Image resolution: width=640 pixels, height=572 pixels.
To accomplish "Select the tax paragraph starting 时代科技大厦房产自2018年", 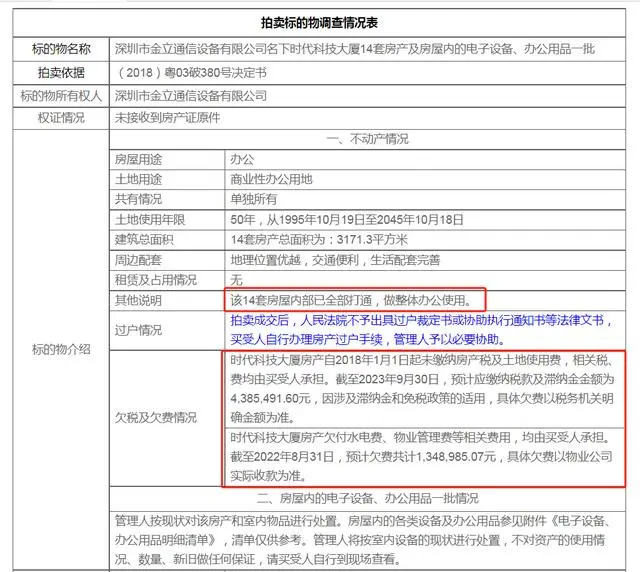I will click(422, 389).
